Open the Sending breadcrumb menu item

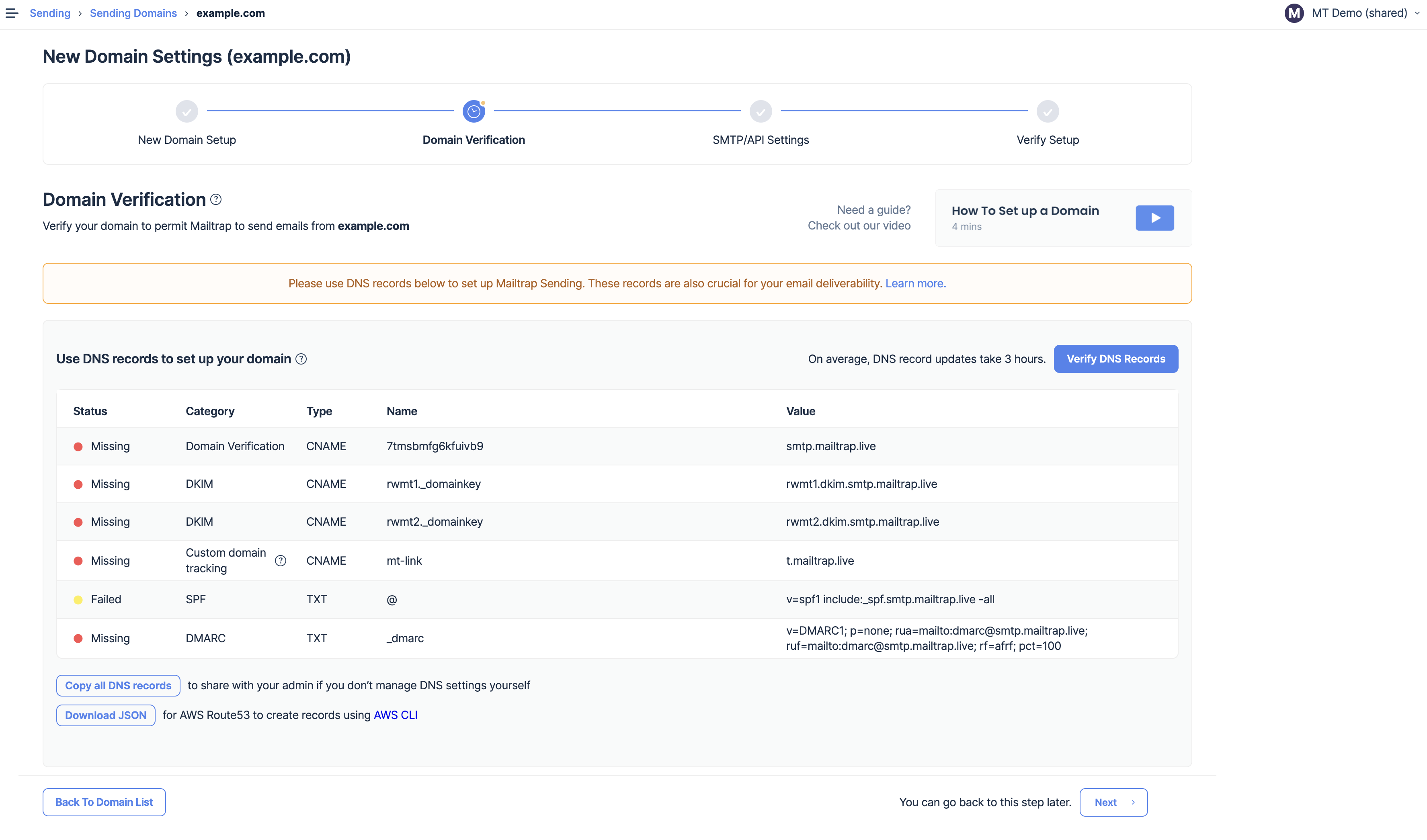point(50,12)
